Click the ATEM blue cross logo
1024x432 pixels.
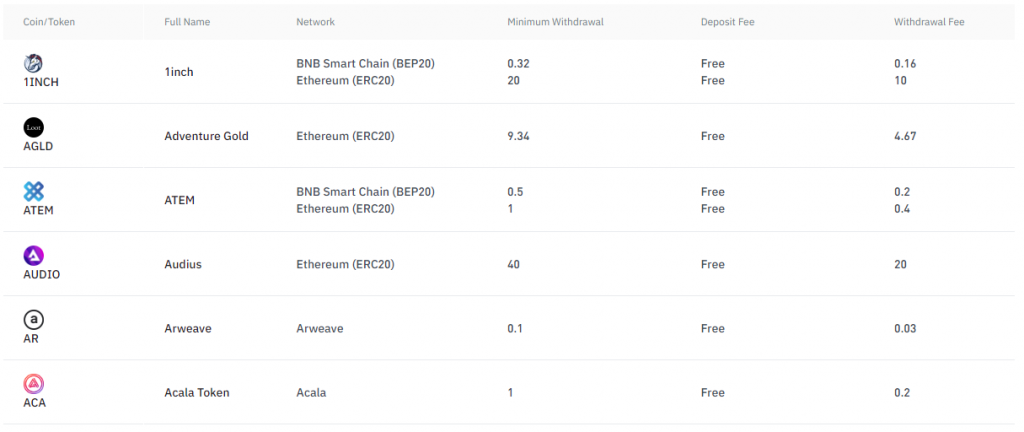point(33,191)
